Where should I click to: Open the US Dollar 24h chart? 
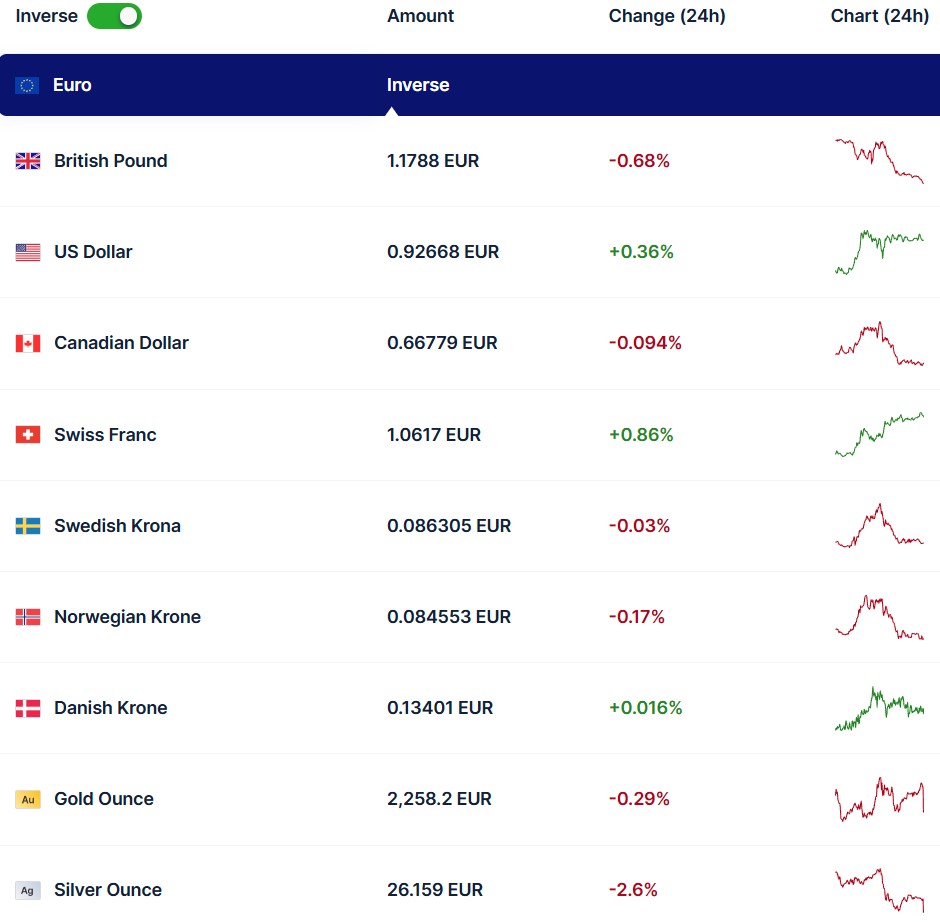click(879, 251)
